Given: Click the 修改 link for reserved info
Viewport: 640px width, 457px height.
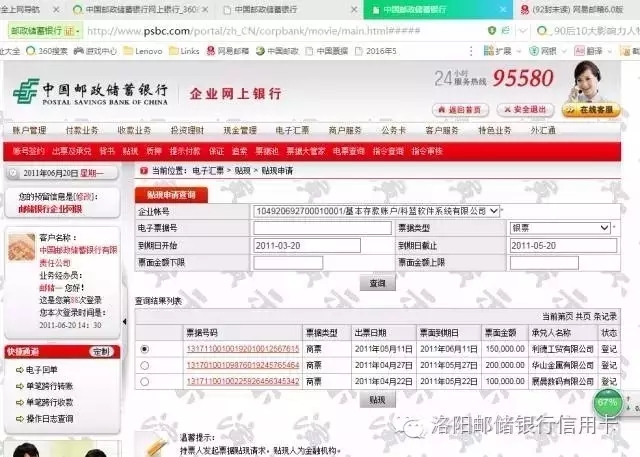Looking at the screenshot, I should (84, 197).
